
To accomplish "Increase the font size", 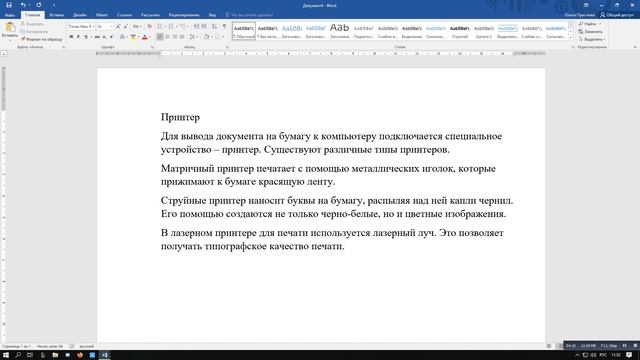I will (118, 27).
